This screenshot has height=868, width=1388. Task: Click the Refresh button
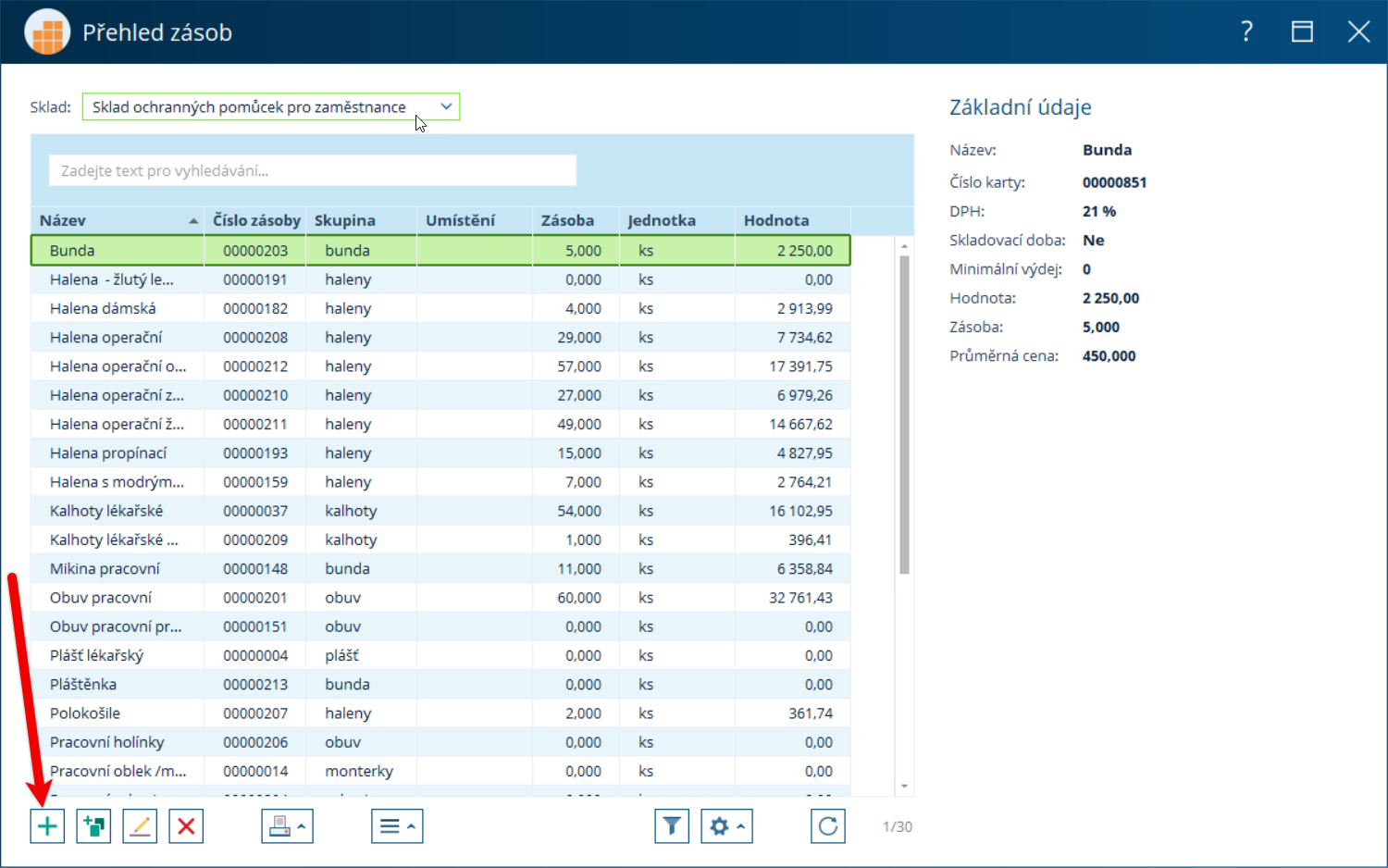pos(828,826)
